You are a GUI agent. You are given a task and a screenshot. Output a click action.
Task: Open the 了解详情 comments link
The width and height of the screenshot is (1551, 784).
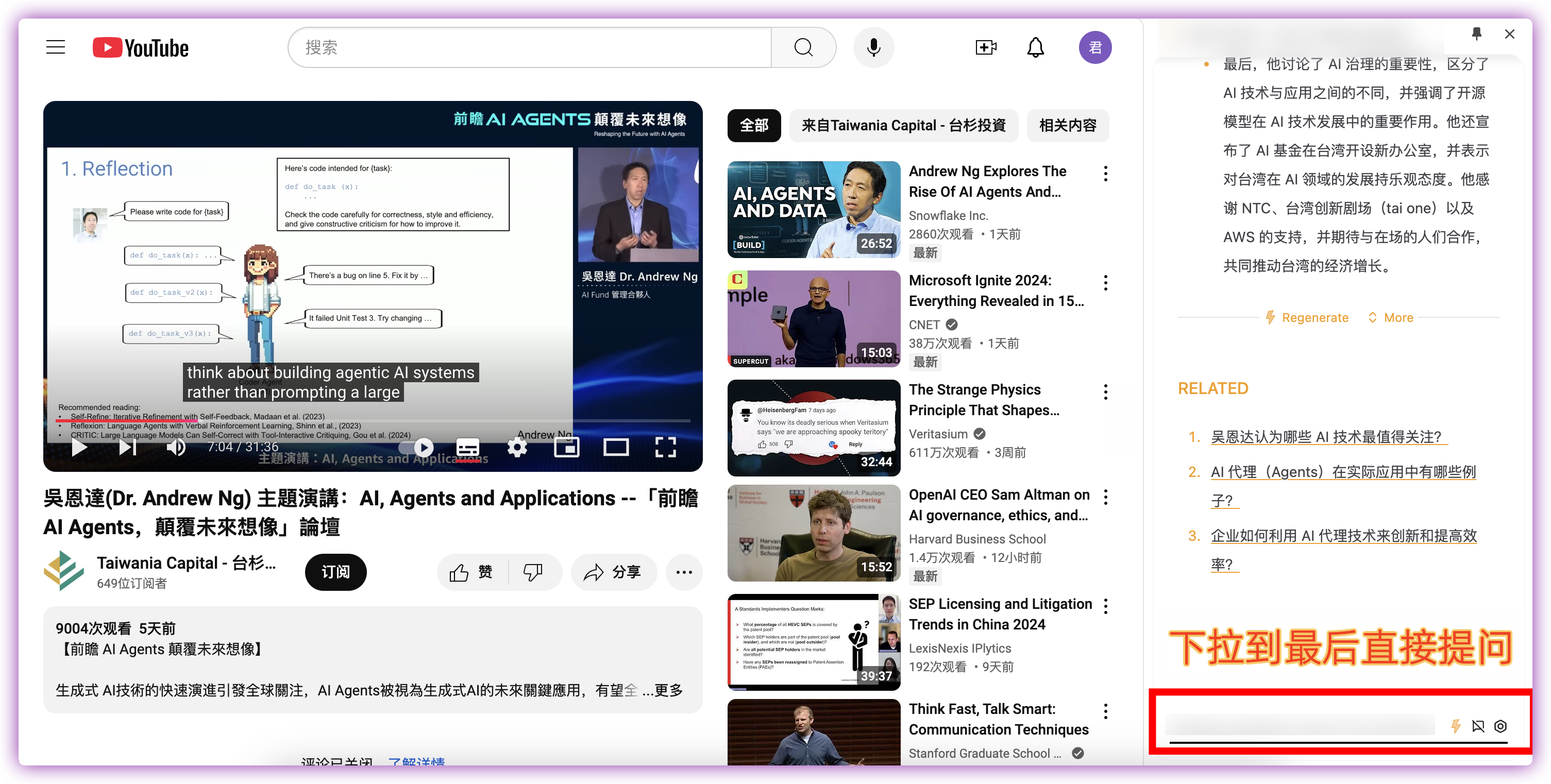pos(416,762)
